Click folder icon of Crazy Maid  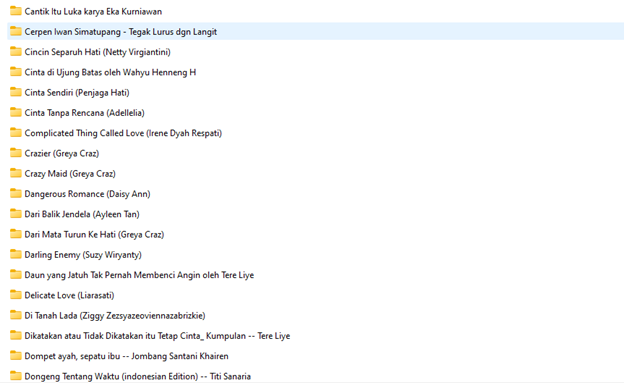click(16, 174)
